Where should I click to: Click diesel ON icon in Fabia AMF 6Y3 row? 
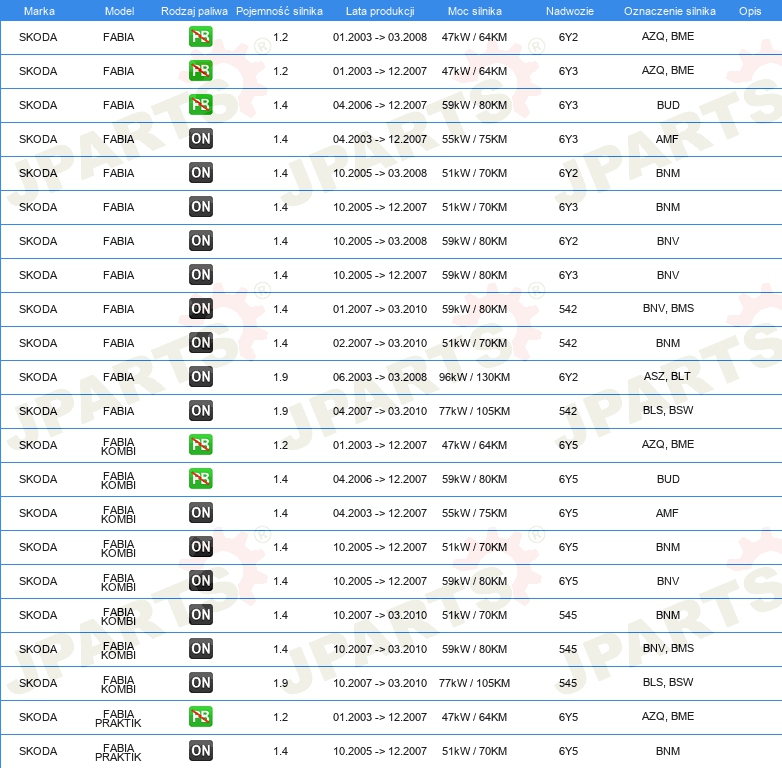point(200,139)
